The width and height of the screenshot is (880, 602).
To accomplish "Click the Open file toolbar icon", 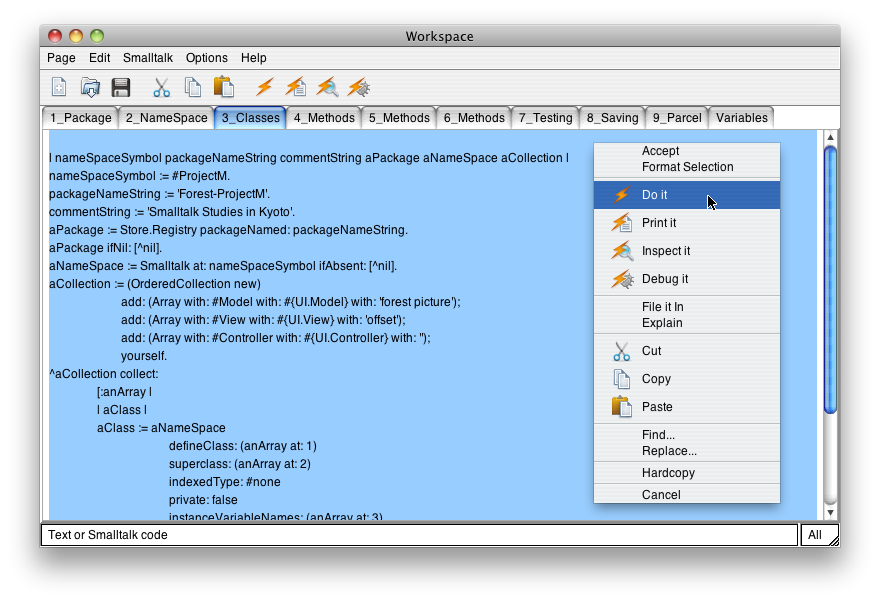I will pyautogui.click(x=90, y=88).
